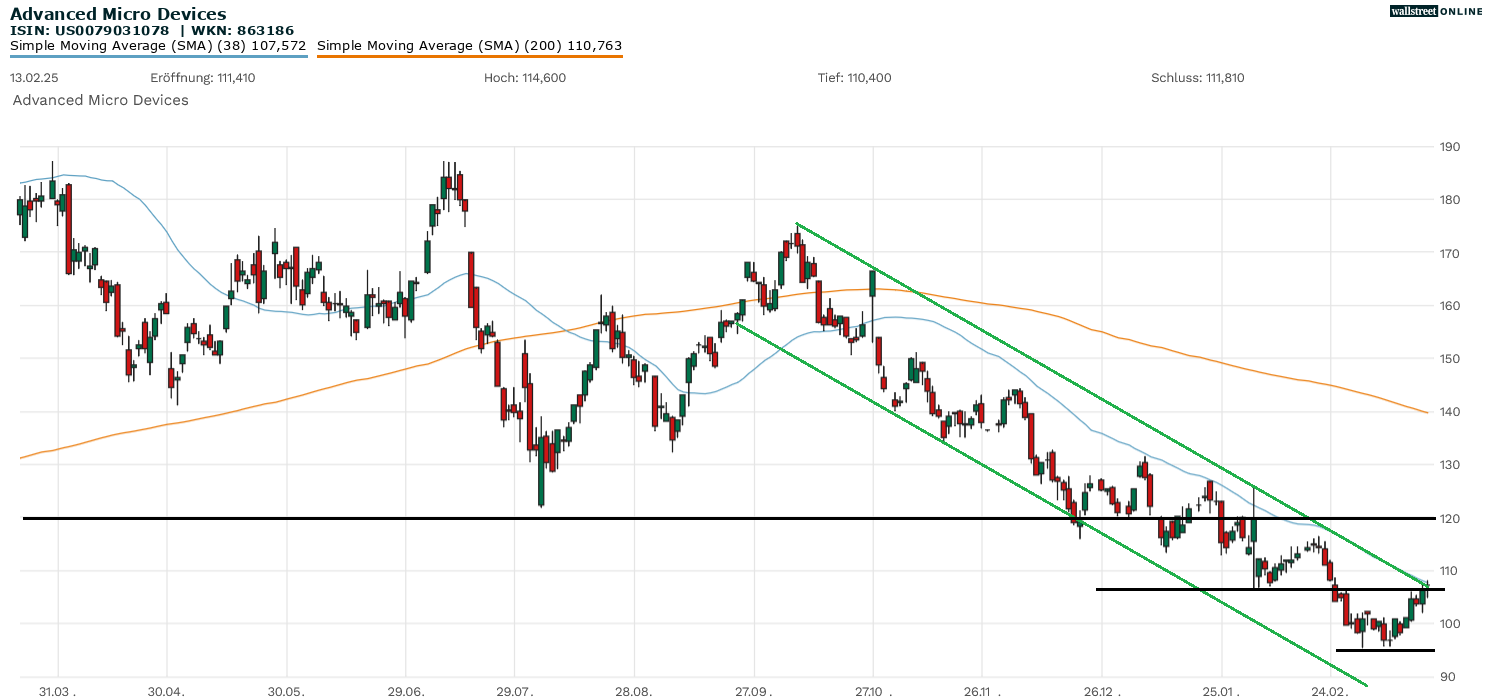Click the Hoch 114,600 value
Image resolution: width=1490 pixels, height=698 pixels.
pos(524,78)
